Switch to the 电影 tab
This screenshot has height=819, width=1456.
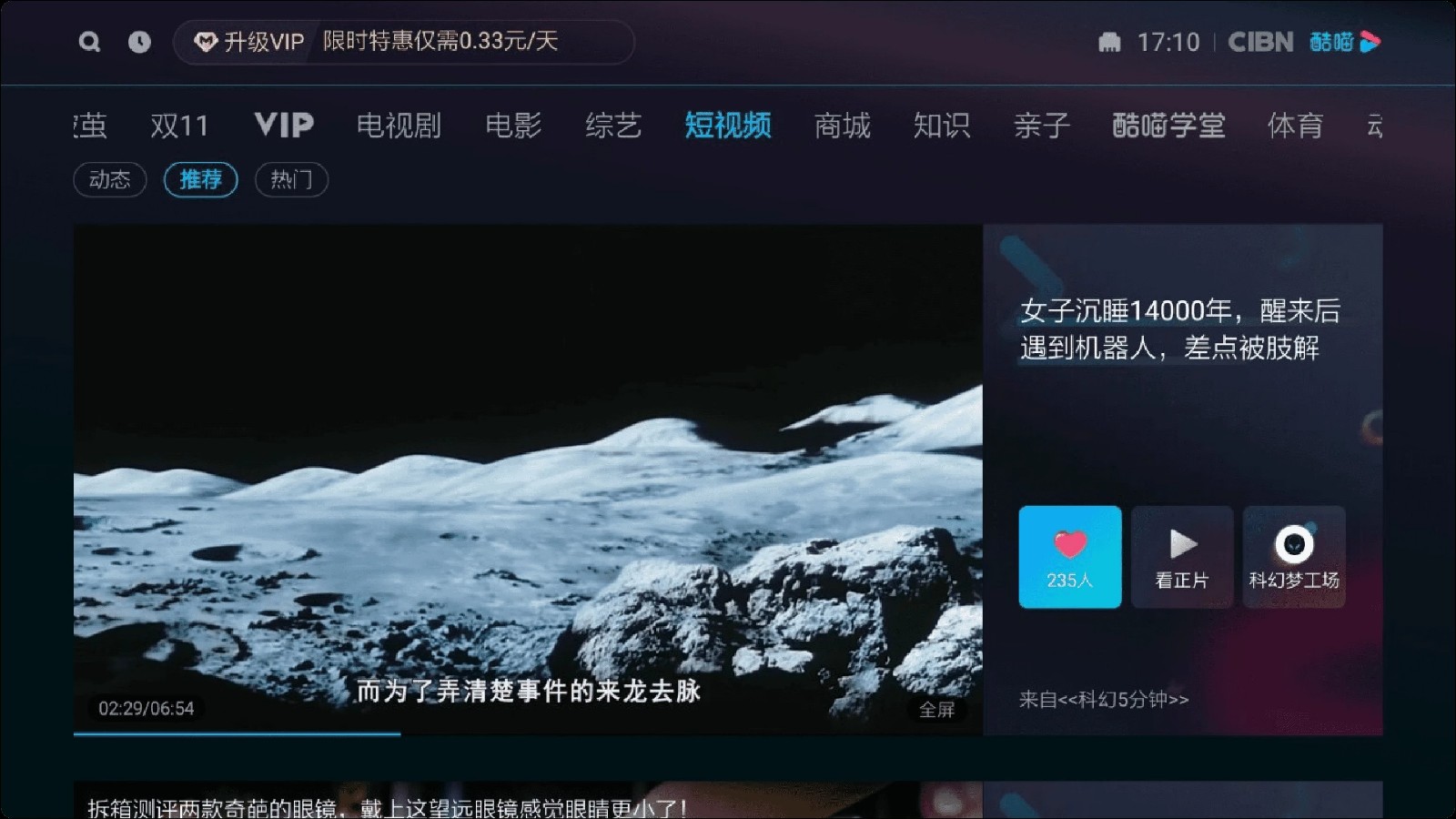(x=514, y=126)
